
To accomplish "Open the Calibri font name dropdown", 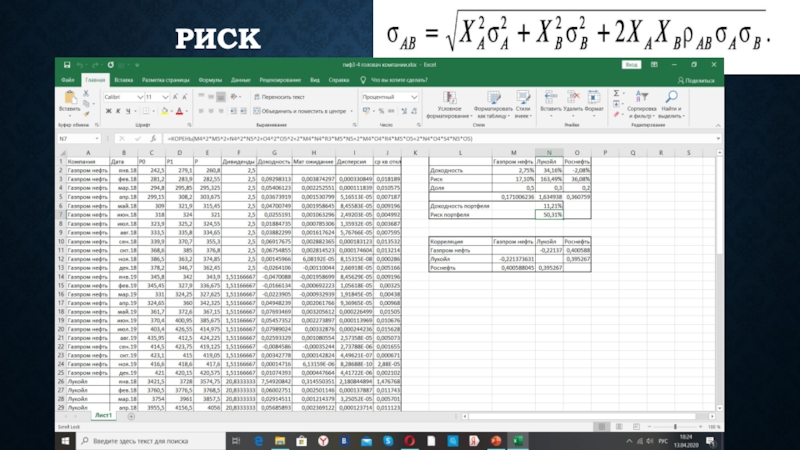I will (x=140, y=97).
